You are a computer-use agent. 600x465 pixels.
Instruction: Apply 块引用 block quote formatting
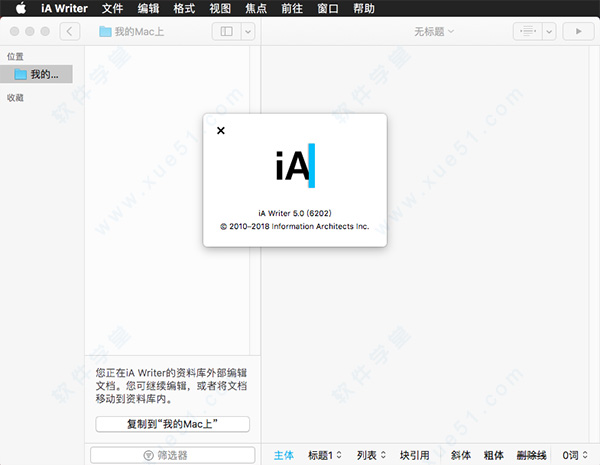coord(414,455)
